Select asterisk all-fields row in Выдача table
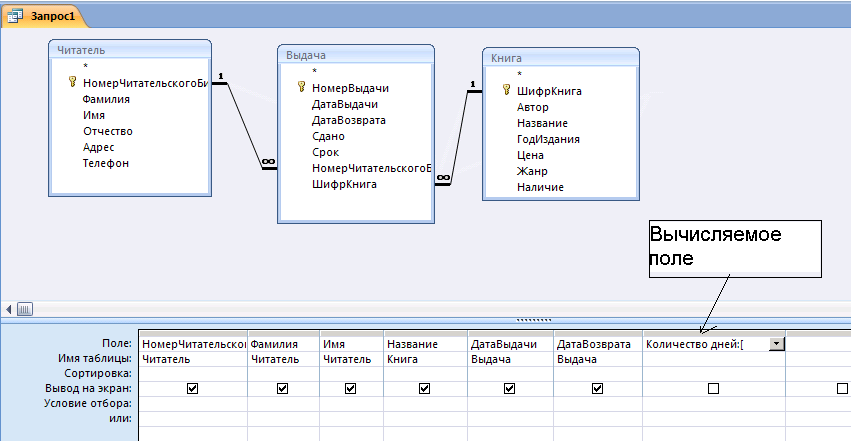Screen dimensions: 851x441 coord(314,72)
